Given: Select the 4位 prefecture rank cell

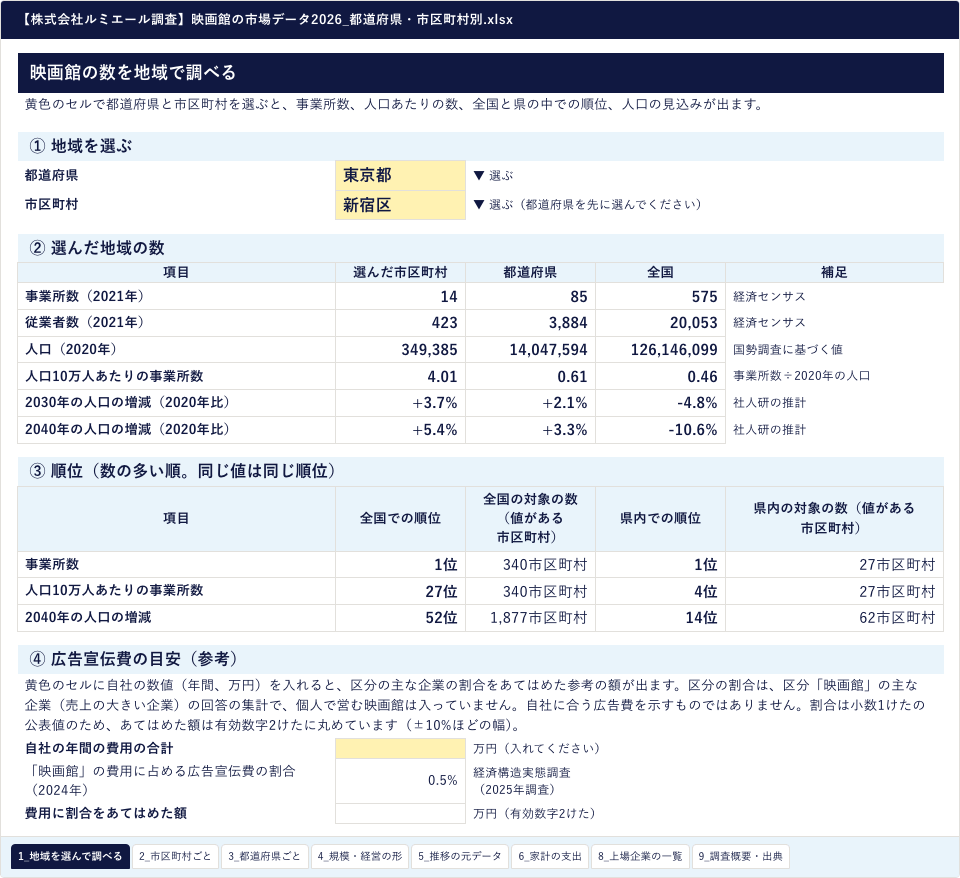Looking at the screenshot, I should click(x=660, y=591).
